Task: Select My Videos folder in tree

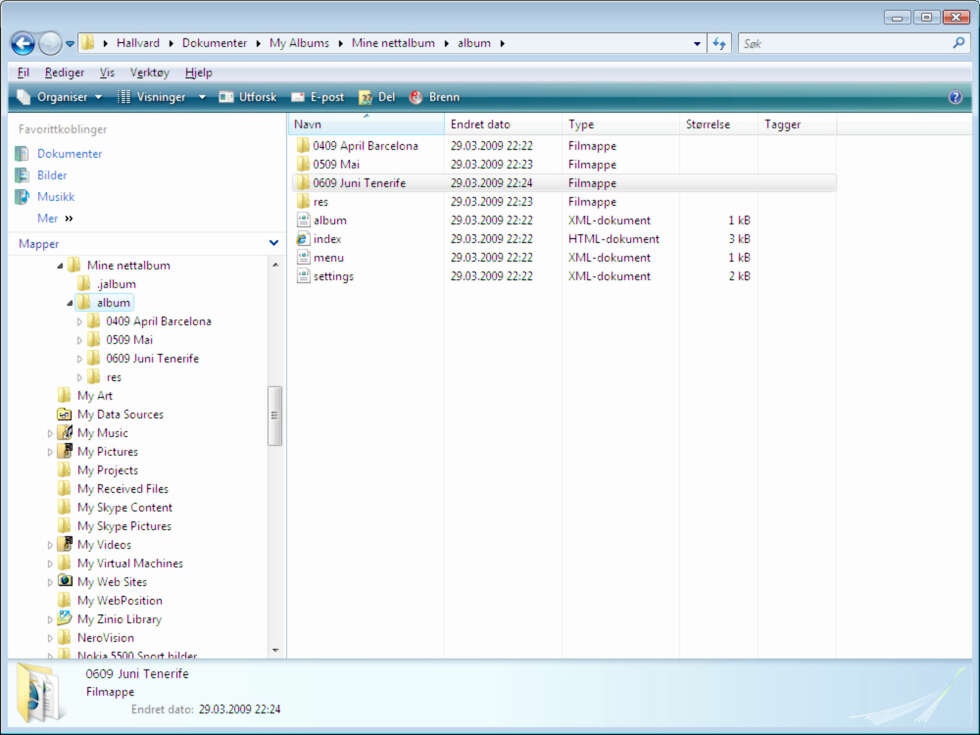Action: click(104, 545)
